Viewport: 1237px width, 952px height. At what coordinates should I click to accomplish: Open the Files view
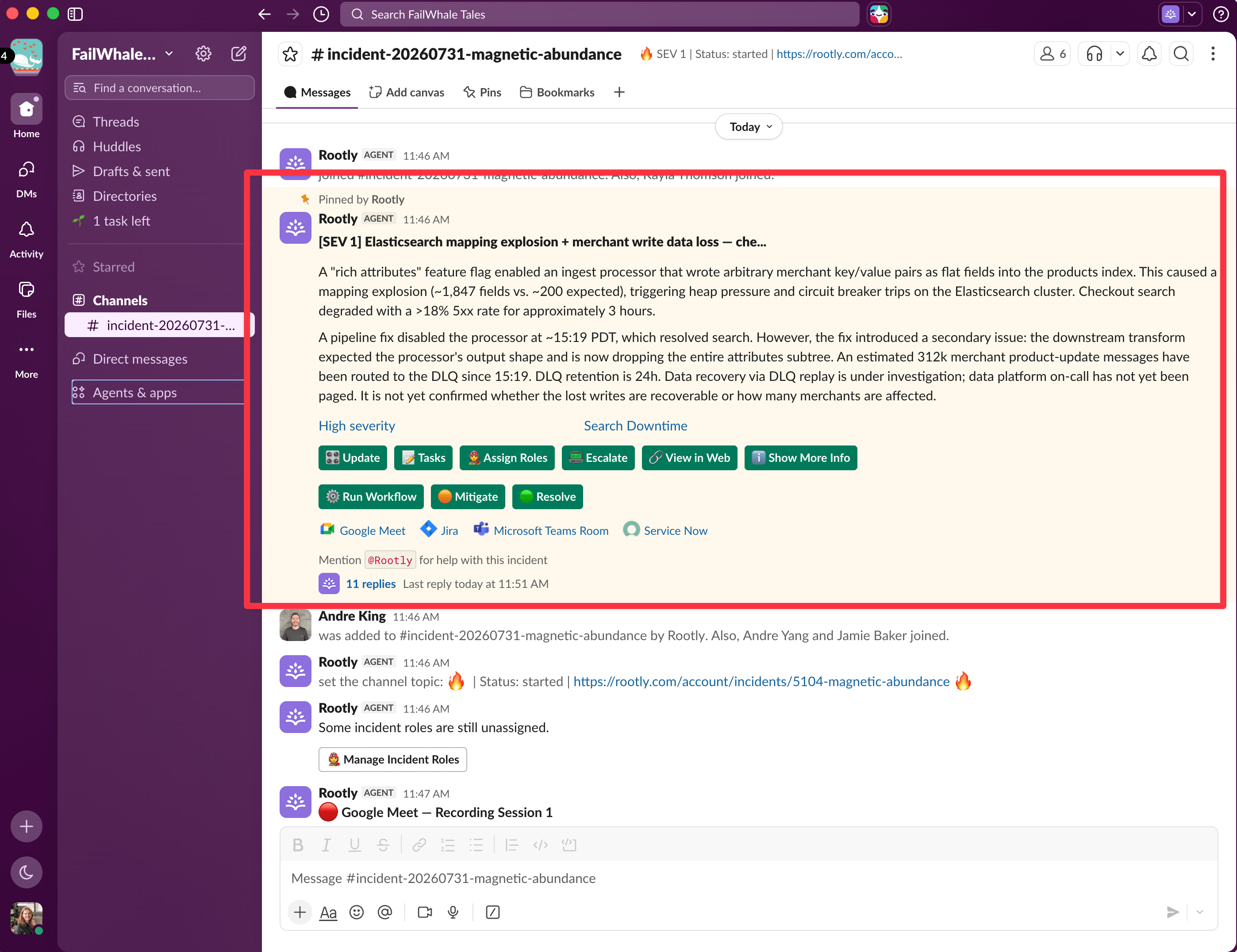(27, 299)
